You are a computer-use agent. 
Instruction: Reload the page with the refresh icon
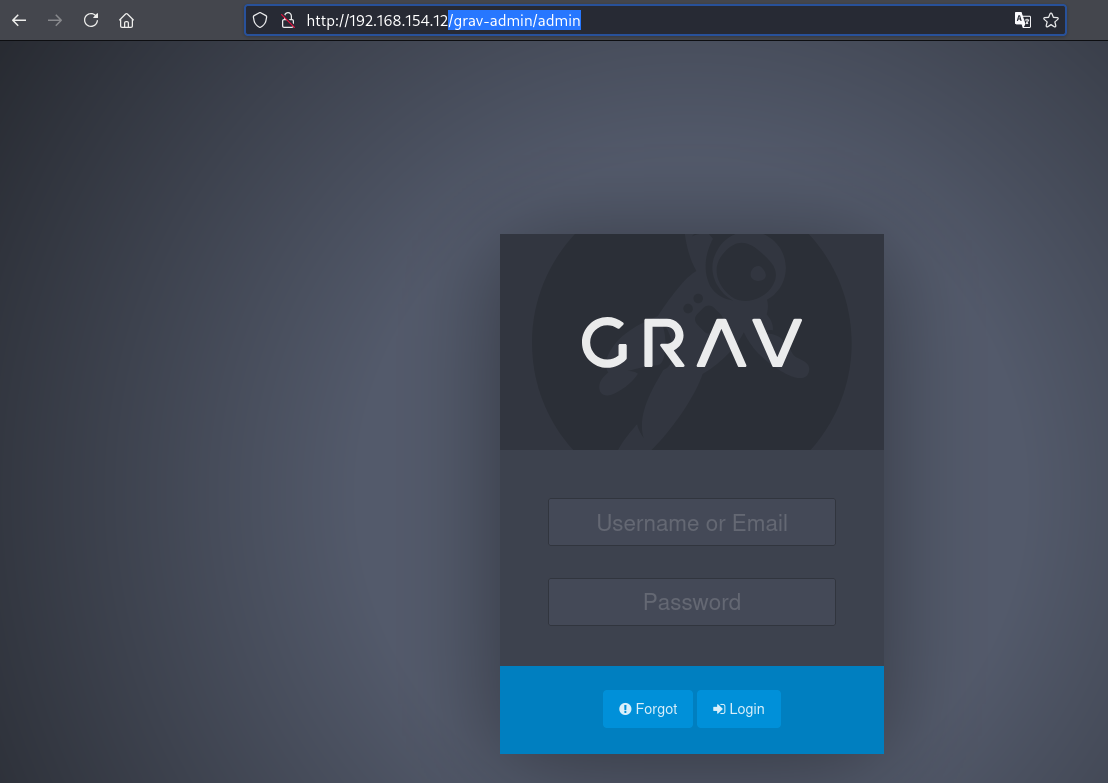pos(90,20)
